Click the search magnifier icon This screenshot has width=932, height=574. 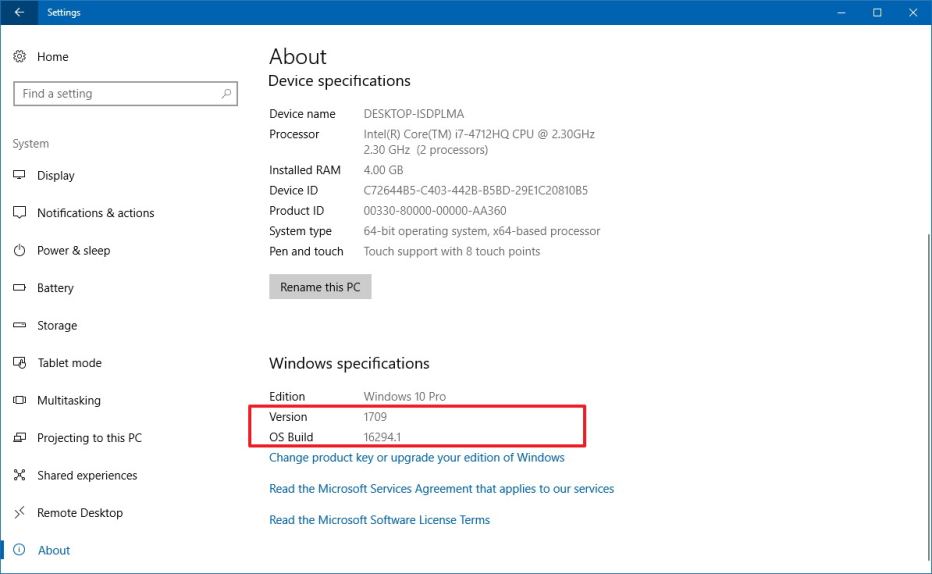[227, 94]
